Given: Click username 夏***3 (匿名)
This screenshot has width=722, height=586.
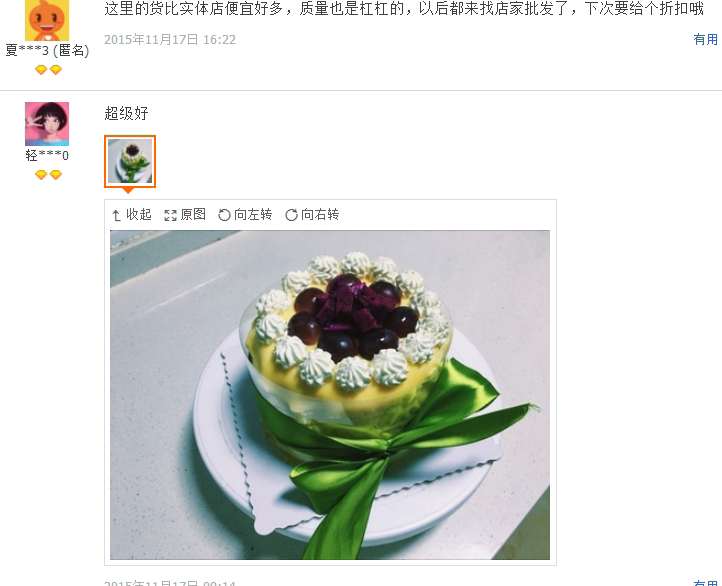Looking at the screenshot, I should [x=47, y=51].
